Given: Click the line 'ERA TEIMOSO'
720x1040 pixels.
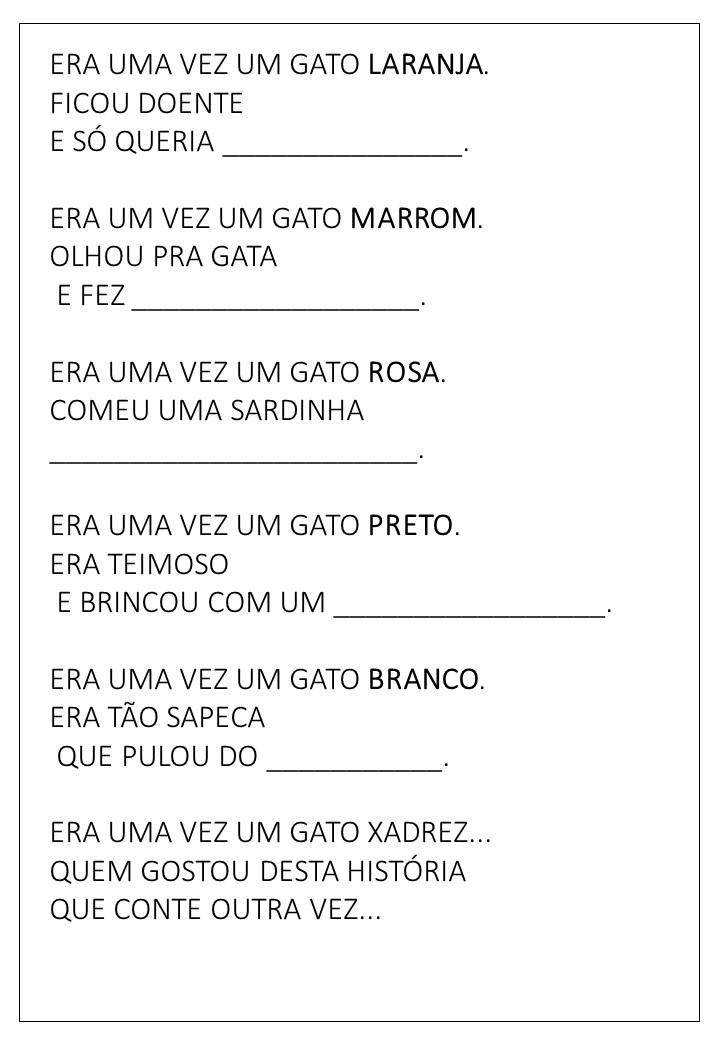Looking at the screenshot, I should point(139,565).
